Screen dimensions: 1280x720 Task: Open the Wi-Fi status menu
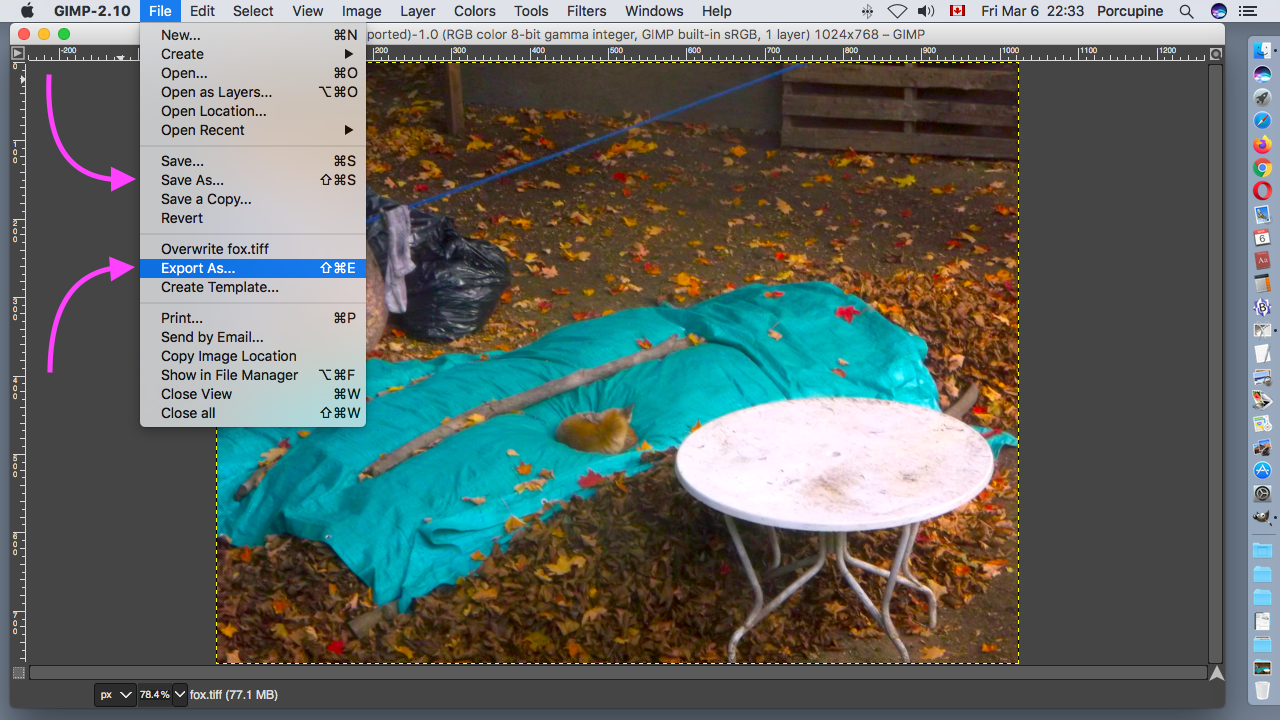pyautogui.click(x=897, y=11)
